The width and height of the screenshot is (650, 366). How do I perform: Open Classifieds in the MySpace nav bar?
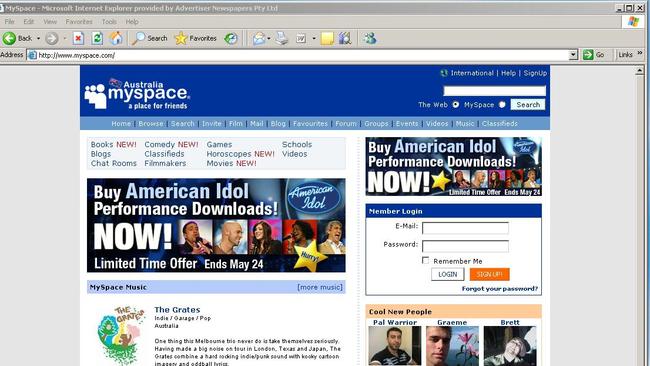click(x=500, y=124)
